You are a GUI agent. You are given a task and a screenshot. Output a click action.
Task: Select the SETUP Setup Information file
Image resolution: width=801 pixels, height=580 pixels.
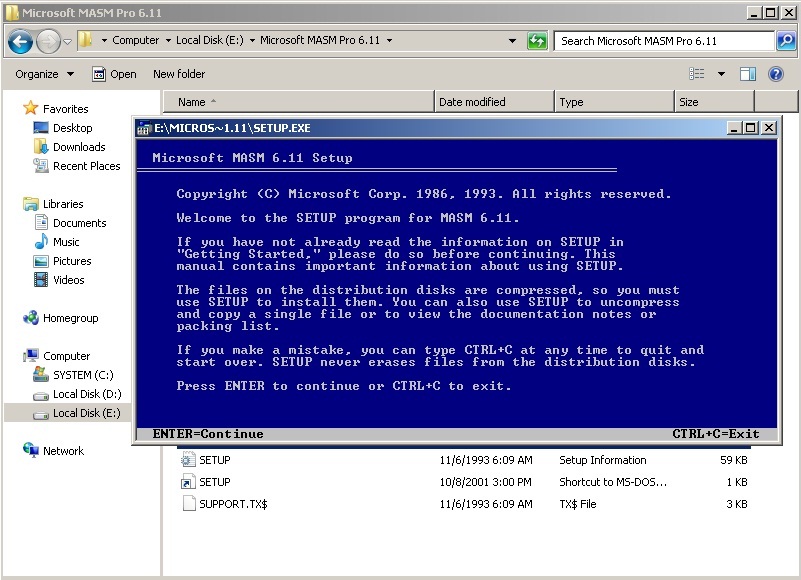click(464, 460)
